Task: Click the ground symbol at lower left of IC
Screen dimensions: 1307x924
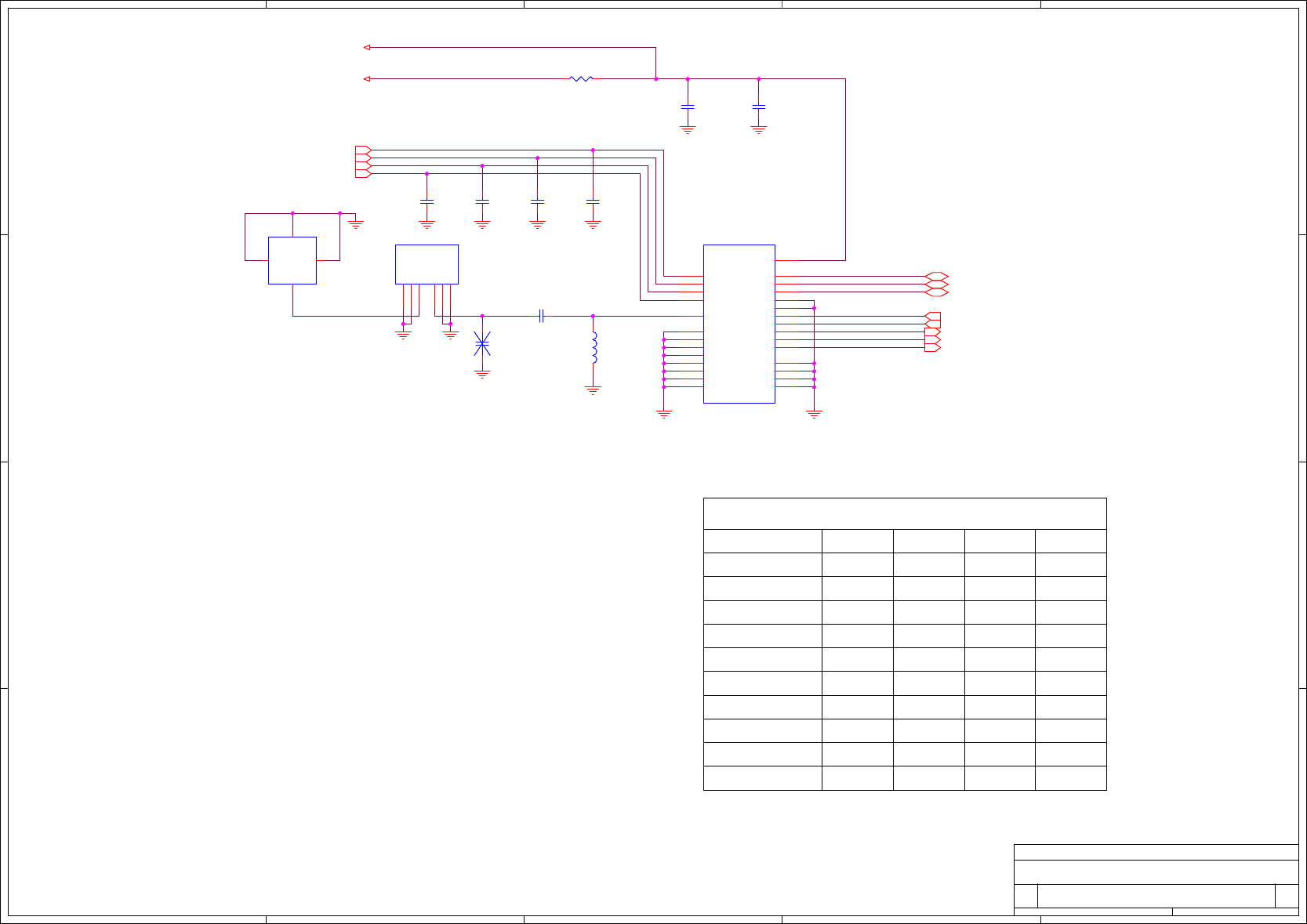Action: point(664,414)
